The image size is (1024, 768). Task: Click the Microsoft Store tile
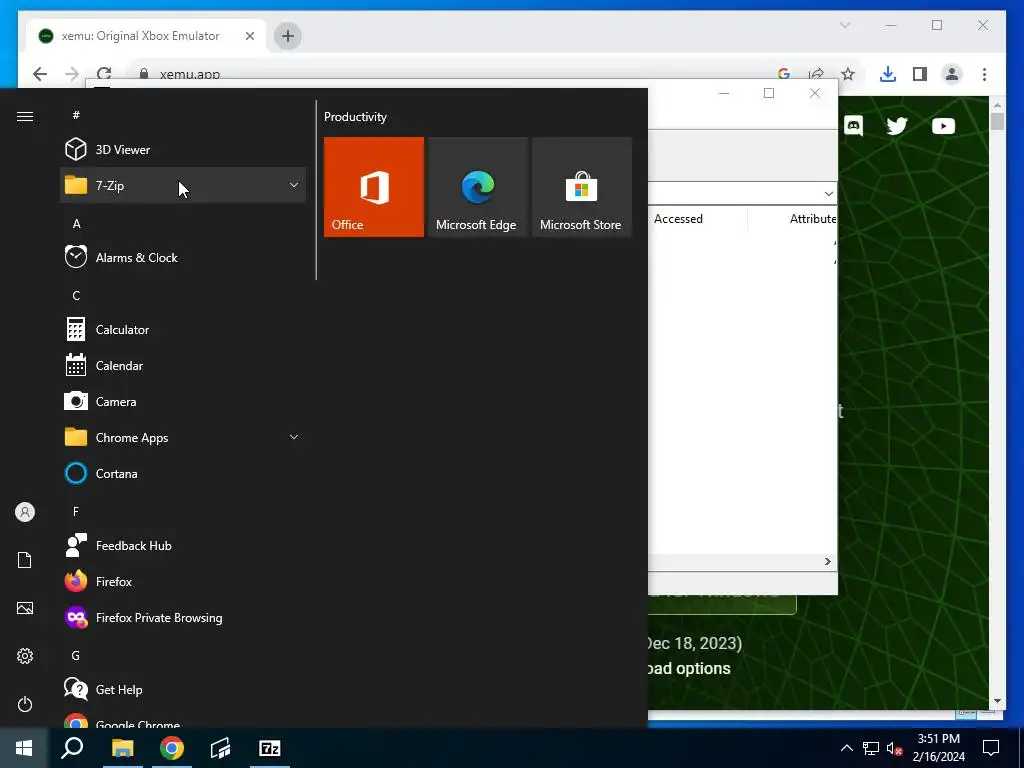(582, 187)
